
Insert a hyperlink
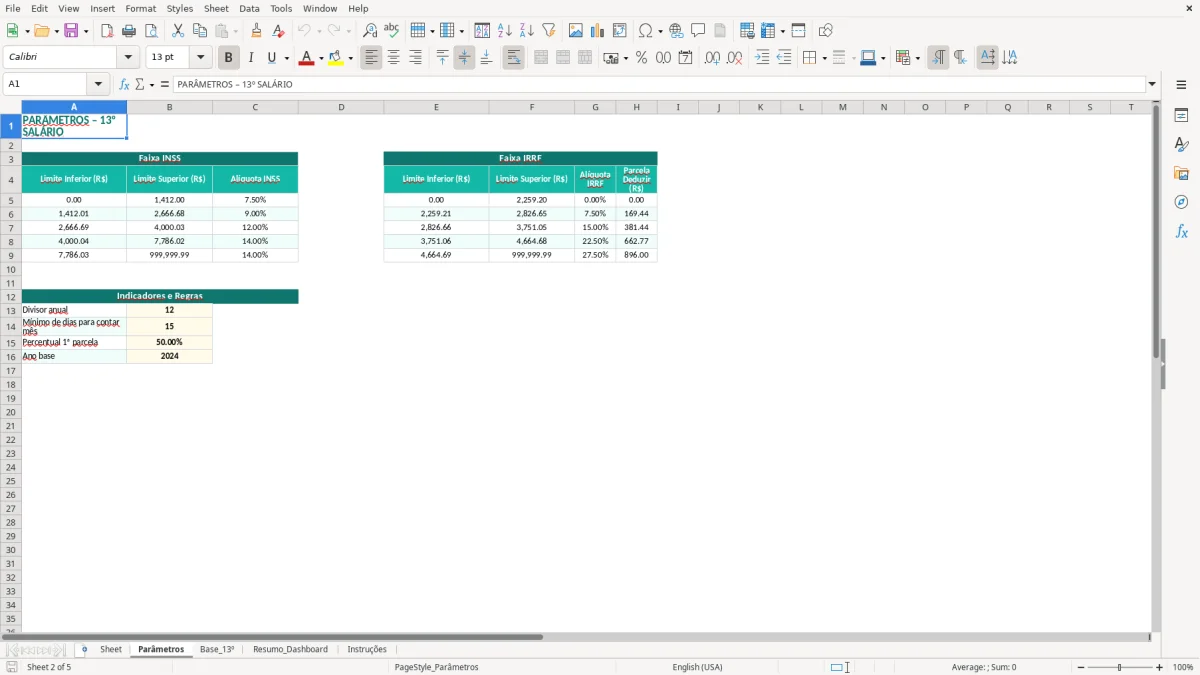pos(677,31)
